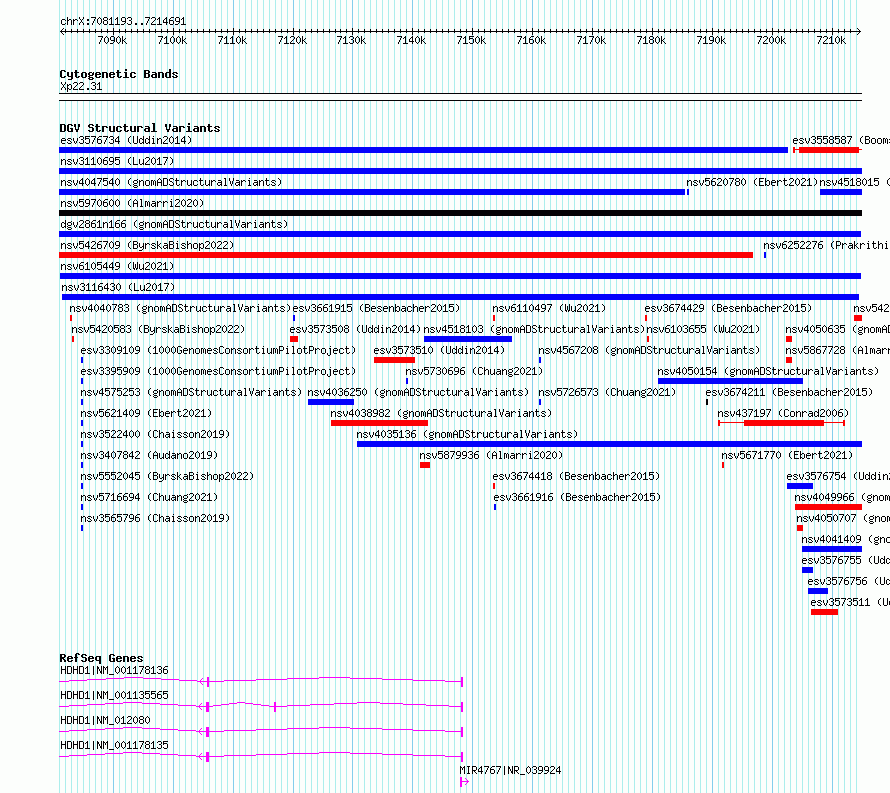Image resolution: width=890 pixels, height=793 pixels.
Task: Open nsv5726573 (Chuang2021) label
Action: 607,392
